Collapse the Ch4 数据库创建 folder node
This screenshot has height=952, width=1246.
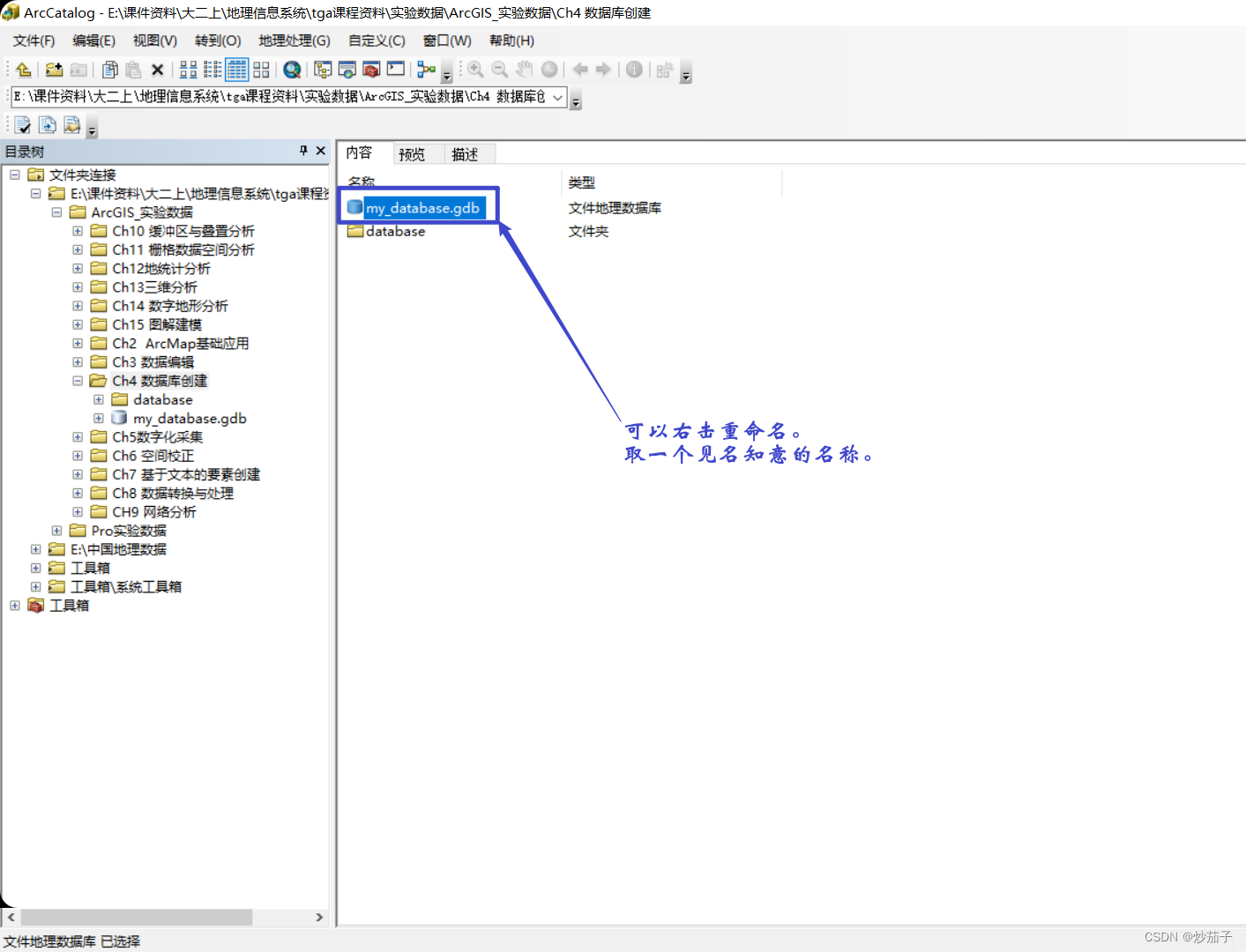coord(78,381)
